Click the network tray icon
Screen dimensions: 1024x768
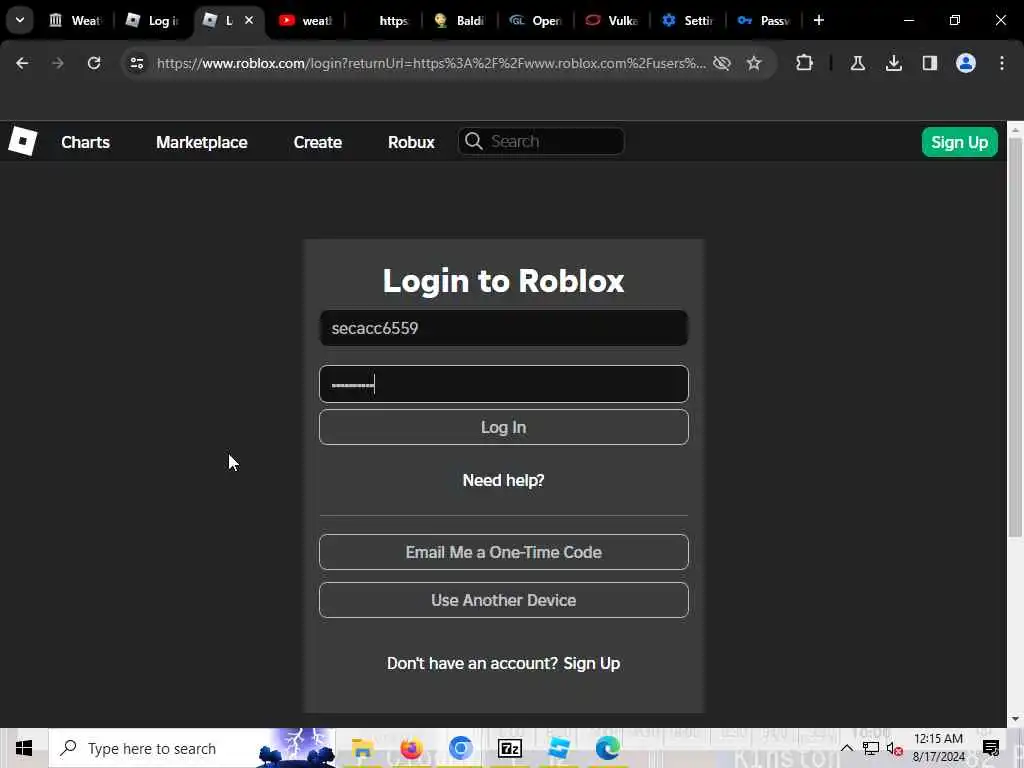tap(871, 748)
